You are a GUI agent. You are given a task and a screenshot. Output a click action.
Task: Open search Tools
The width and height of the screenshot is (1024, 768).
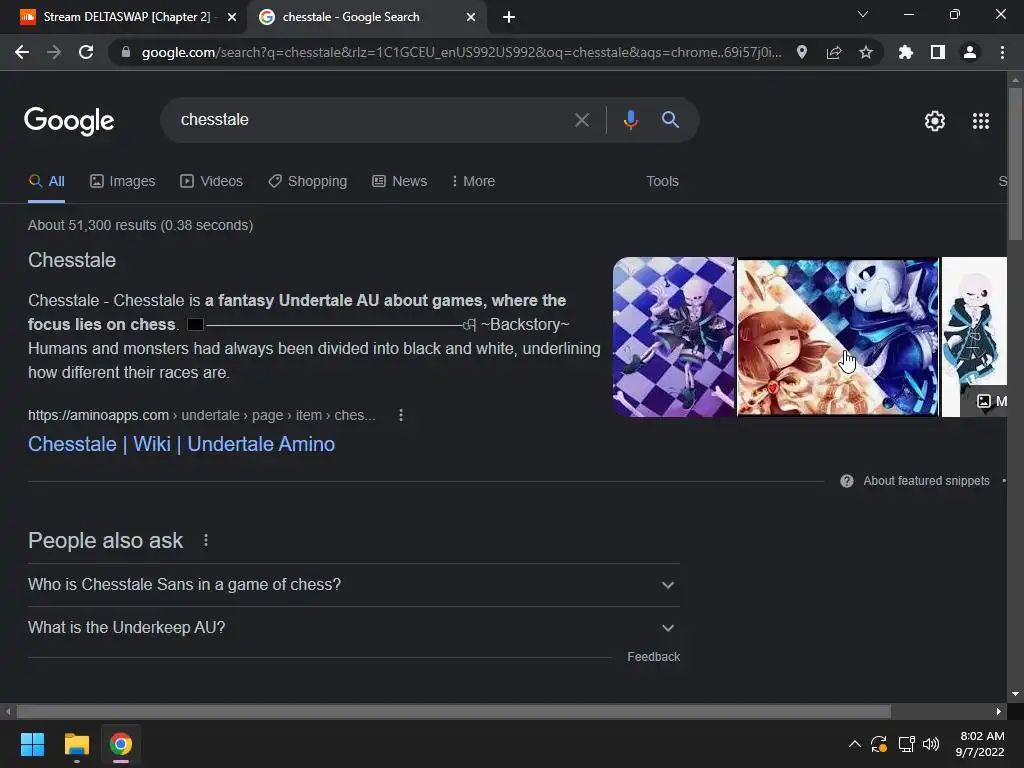[662, 181]
